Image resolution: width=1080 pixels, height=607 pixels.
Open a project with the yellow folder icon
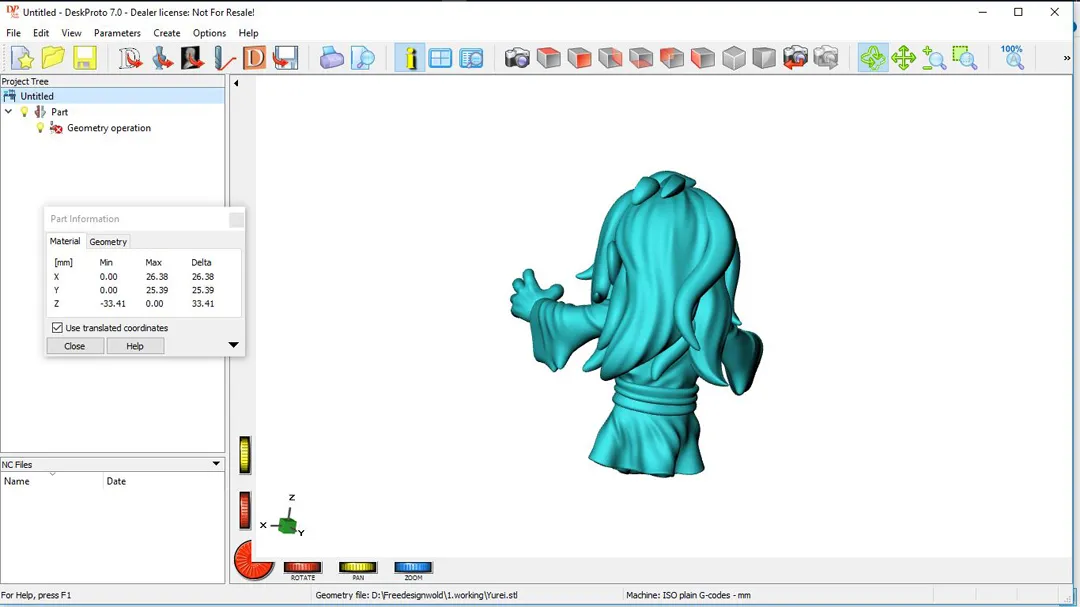point(53,59)
